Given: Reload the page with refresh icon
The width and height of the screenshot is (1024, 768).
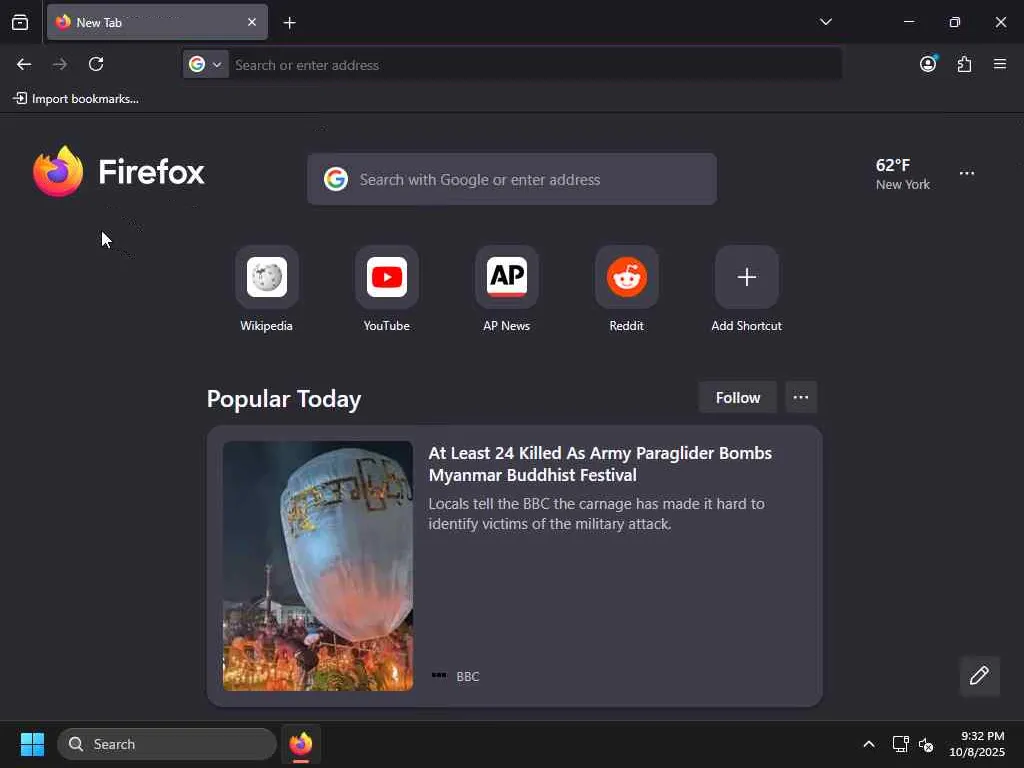Looking at the screenshot, I should click(96, 64).
